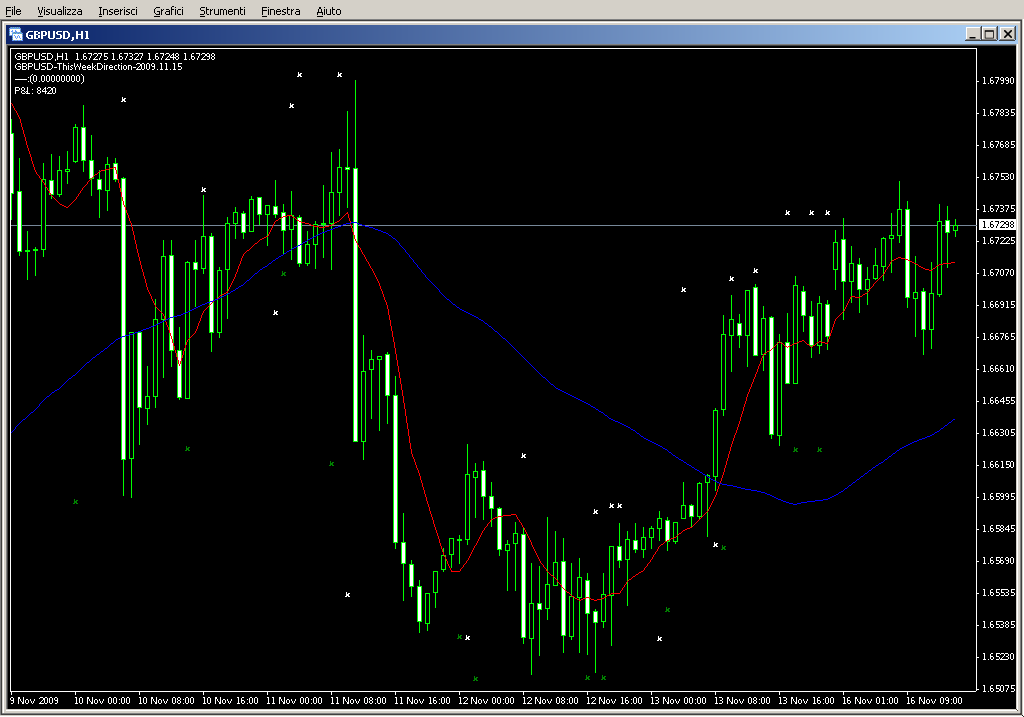
Task: Click the 1.66455 price scale label
Action: click(999, 401)
